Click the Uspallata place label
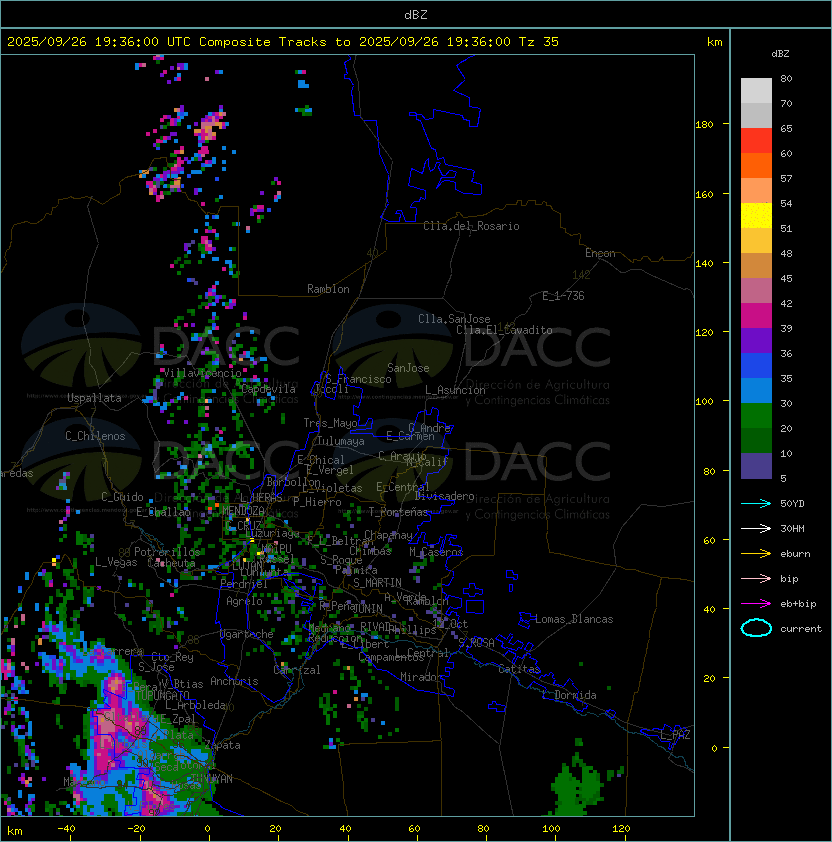 [94, 398]
